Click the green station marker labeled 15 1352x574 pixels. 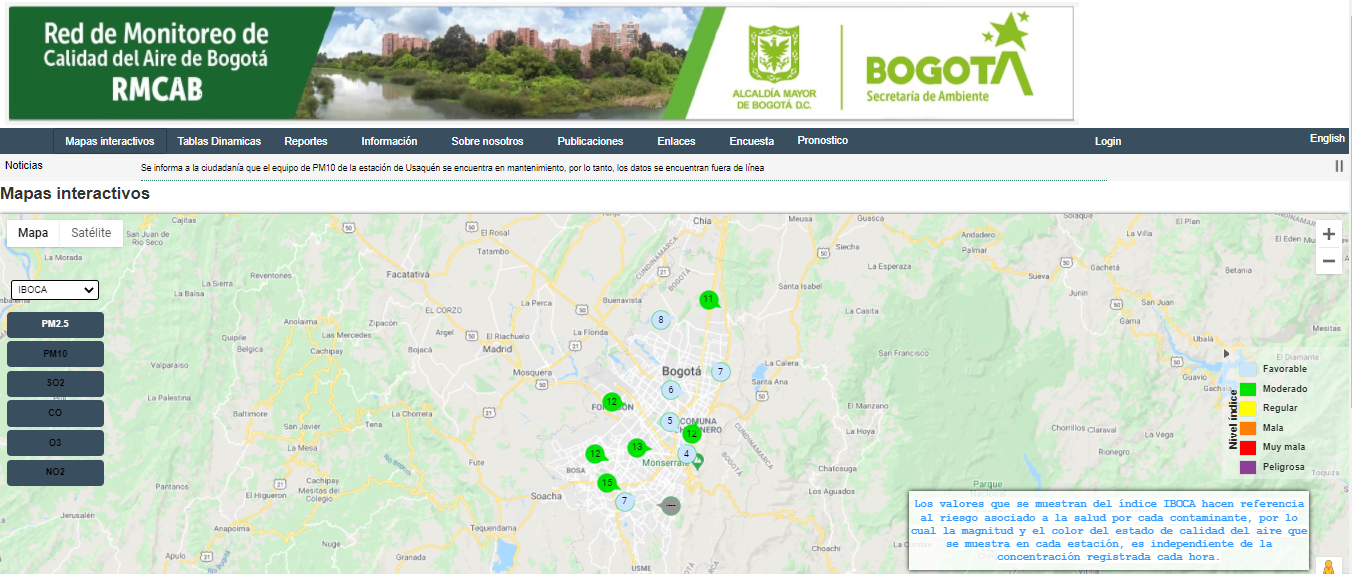pos(606,483)
